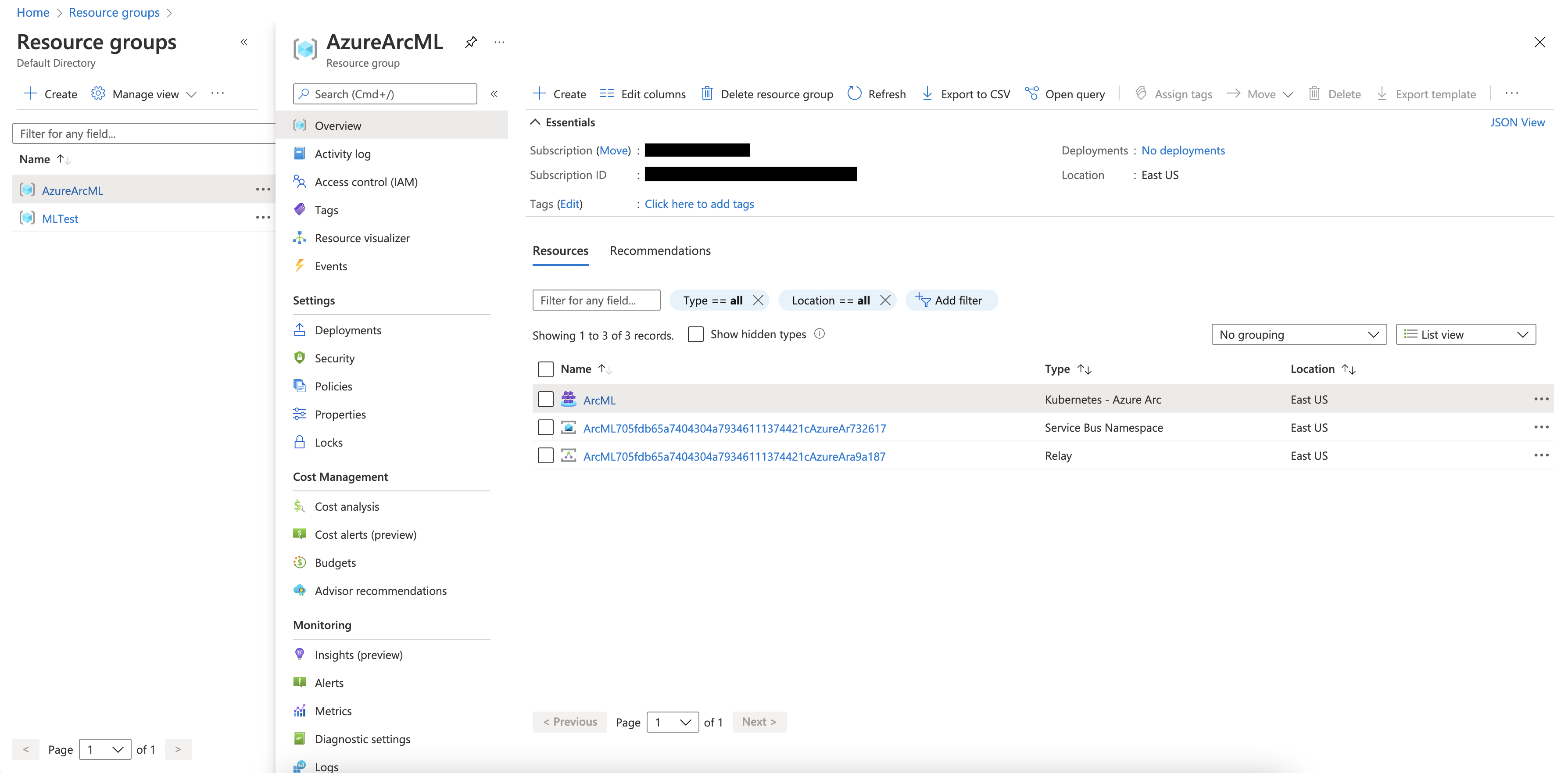Screen dimensions: 1568x773
Task: Remove the Location == all filter
Action: (885, 300)
